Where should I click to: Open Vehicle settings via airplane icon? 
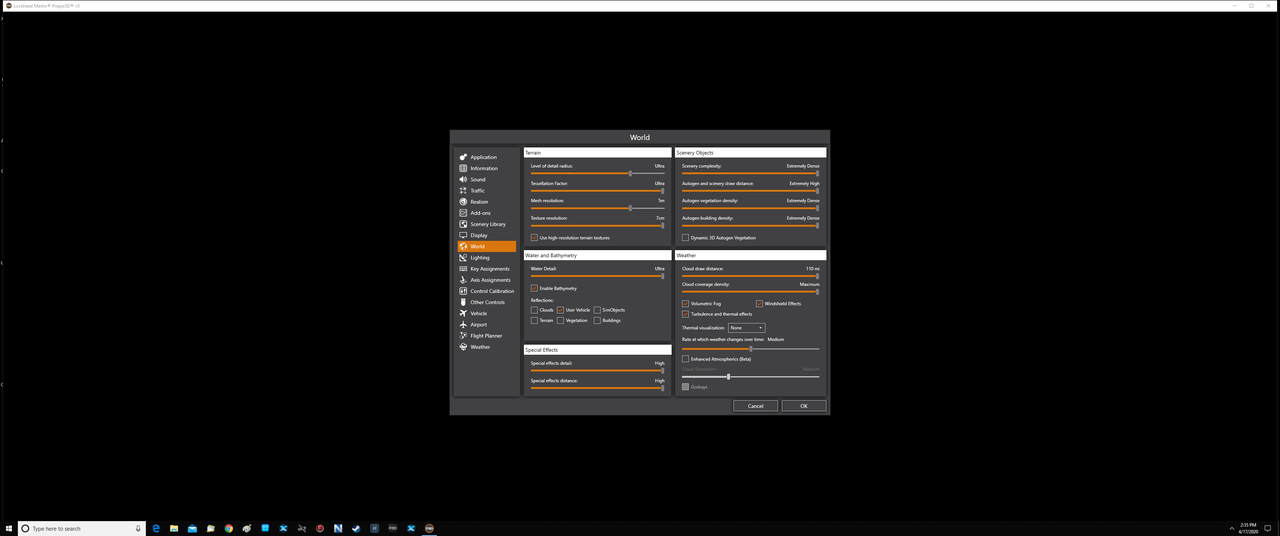pyautogui.click(x=463, y=313)
